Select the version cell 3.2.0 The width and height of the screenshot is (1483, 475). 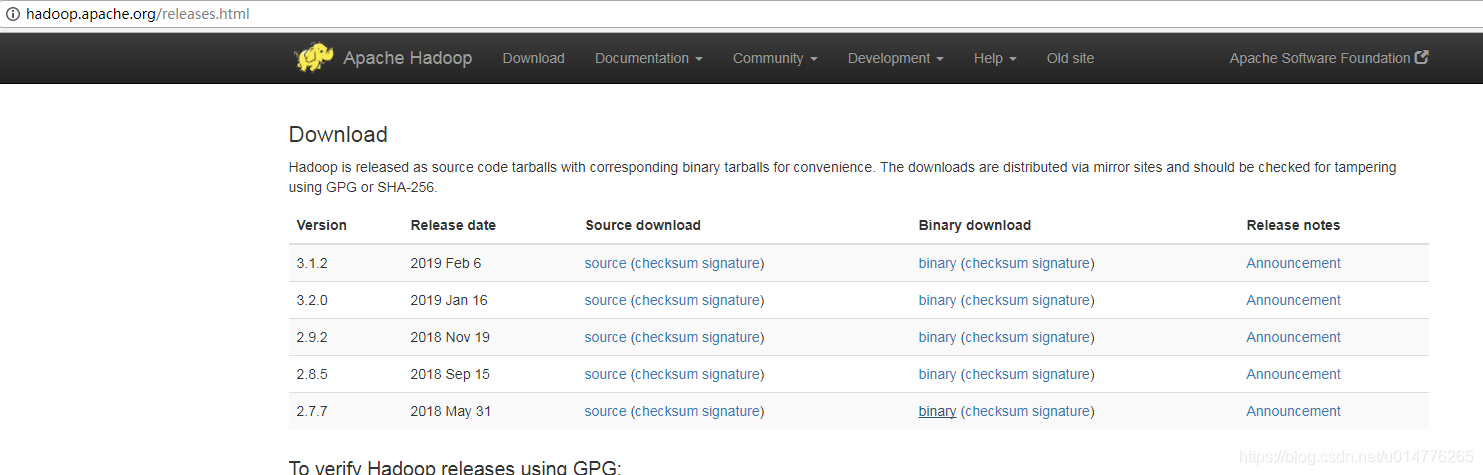(x=312, y=300)
